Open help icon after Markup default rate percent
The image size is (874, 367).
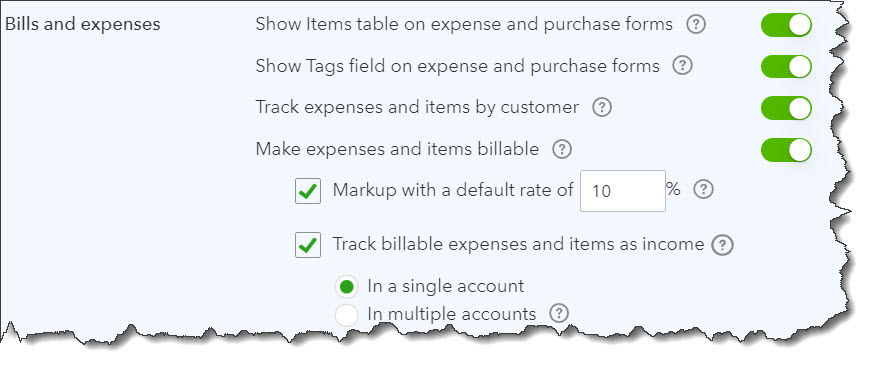coord(703,190)
